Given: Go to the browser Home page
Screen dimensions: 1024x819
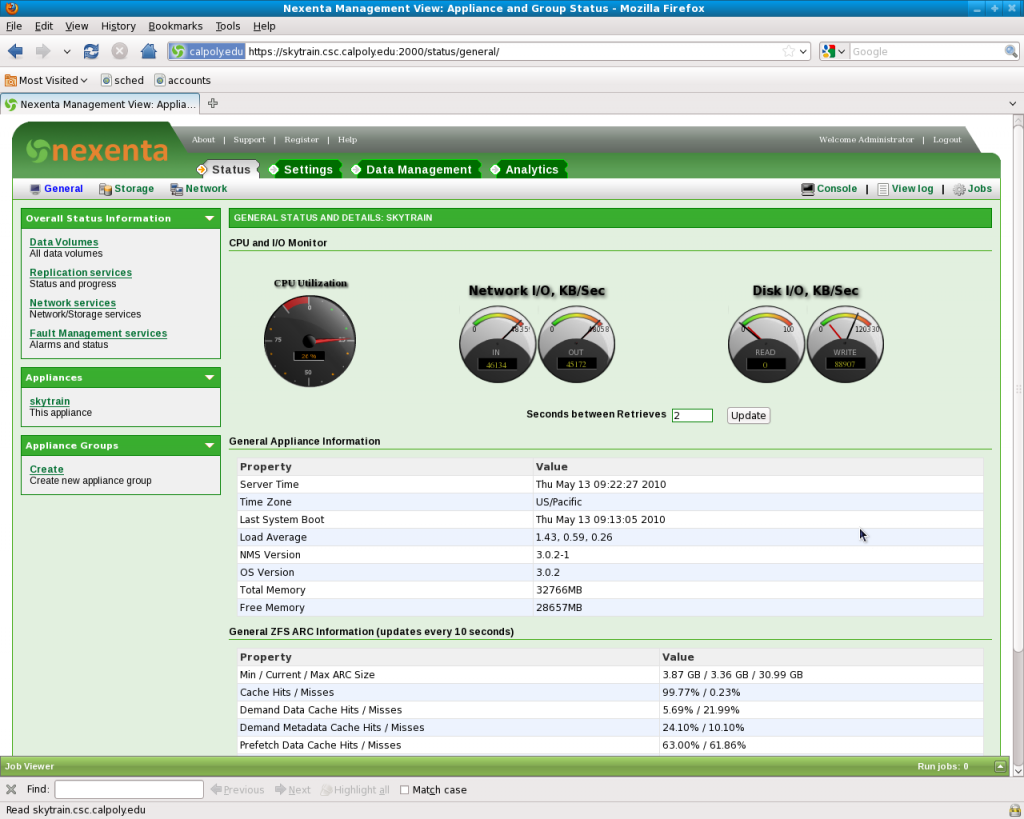Looking at the screenshot, I should pyautogui.click(x=148, y=52).
